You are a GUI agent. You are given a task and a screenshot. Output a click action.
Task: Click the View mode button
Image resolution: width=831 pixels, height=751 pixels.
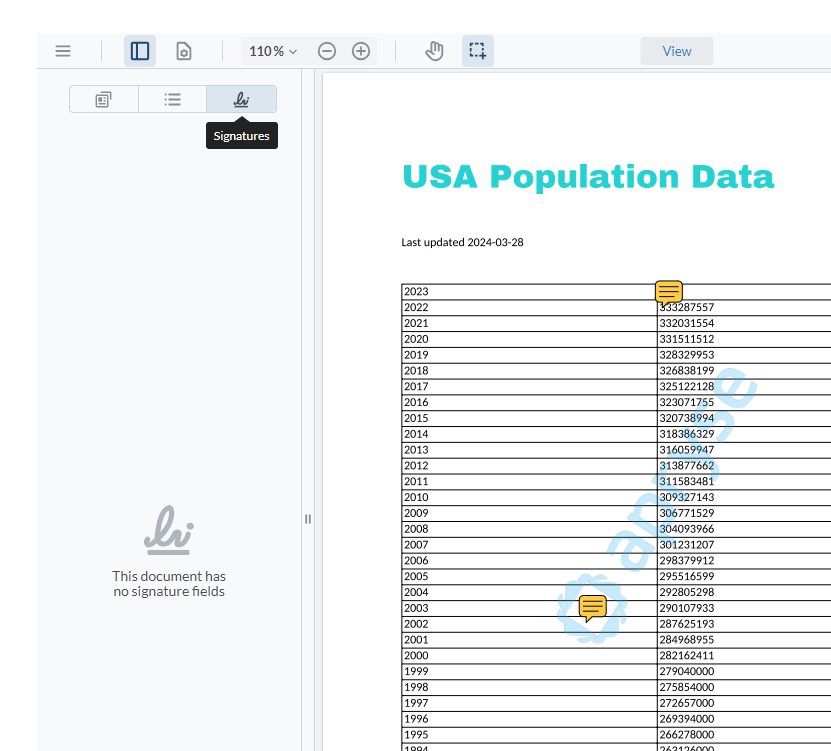(x=677, y=51)
